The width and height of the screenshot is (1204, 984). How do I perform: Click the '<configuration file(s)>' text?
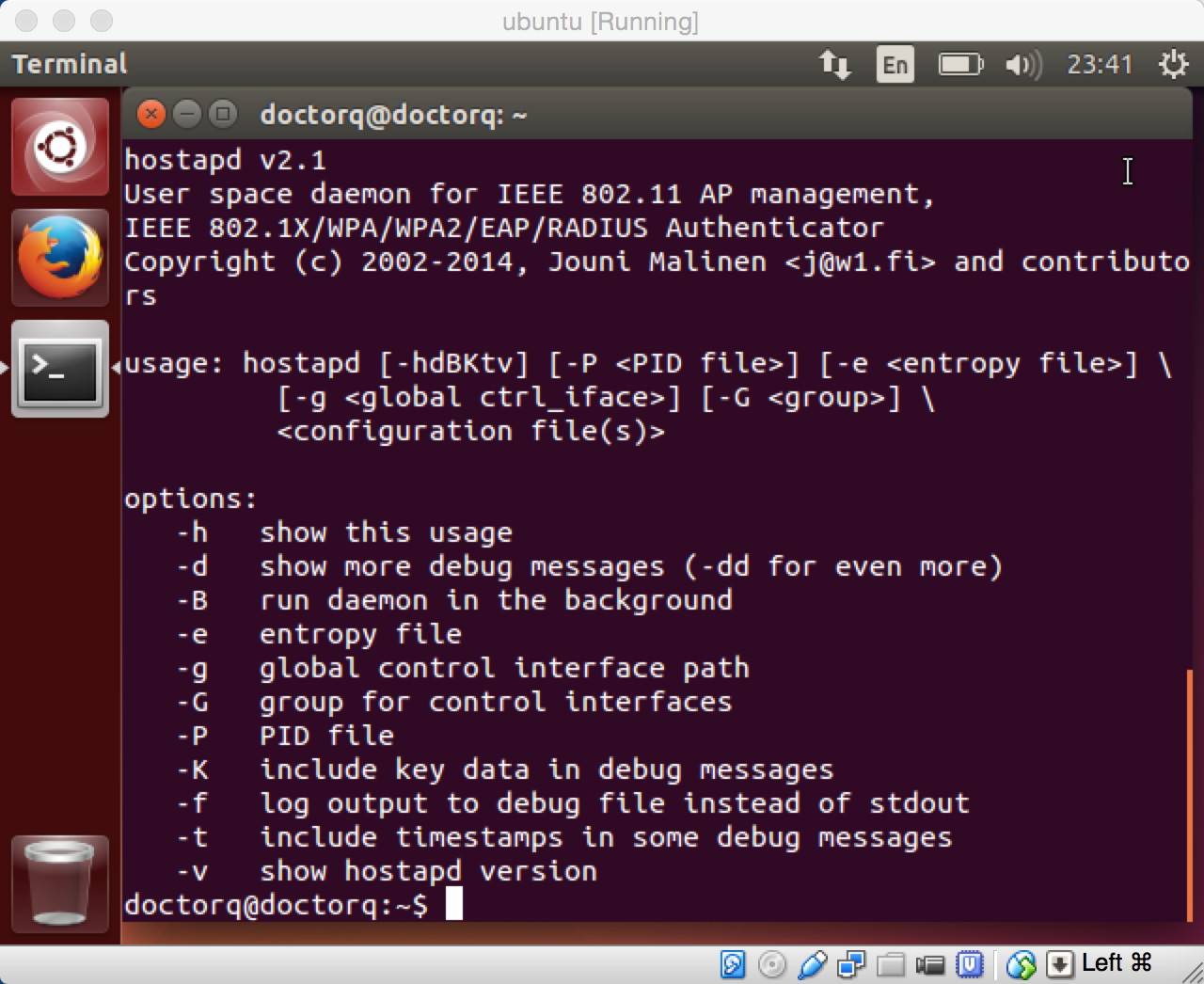tap(470, 431)
